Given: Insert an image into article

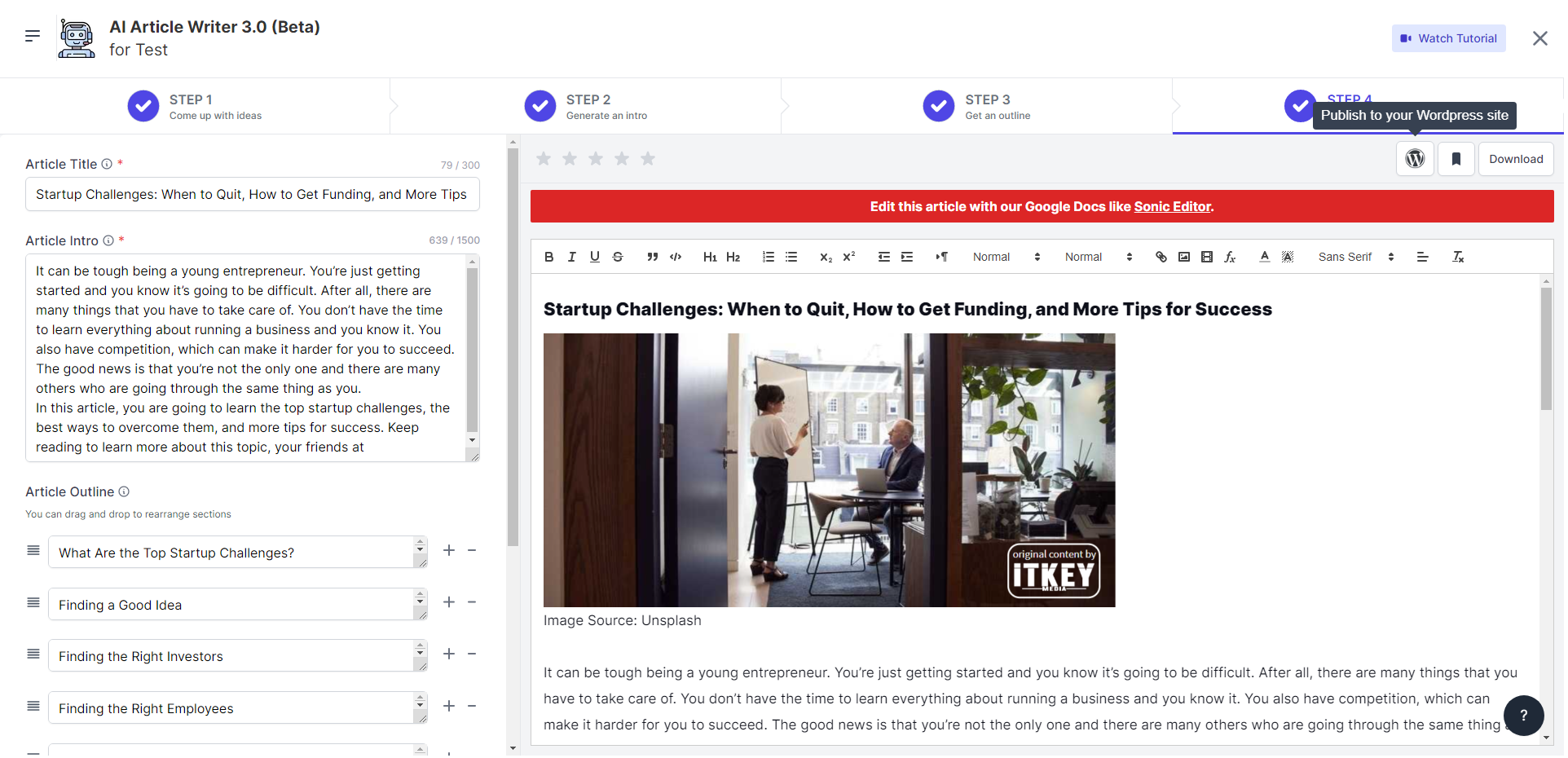Looking at the screenshot, I should (1184, 257).
